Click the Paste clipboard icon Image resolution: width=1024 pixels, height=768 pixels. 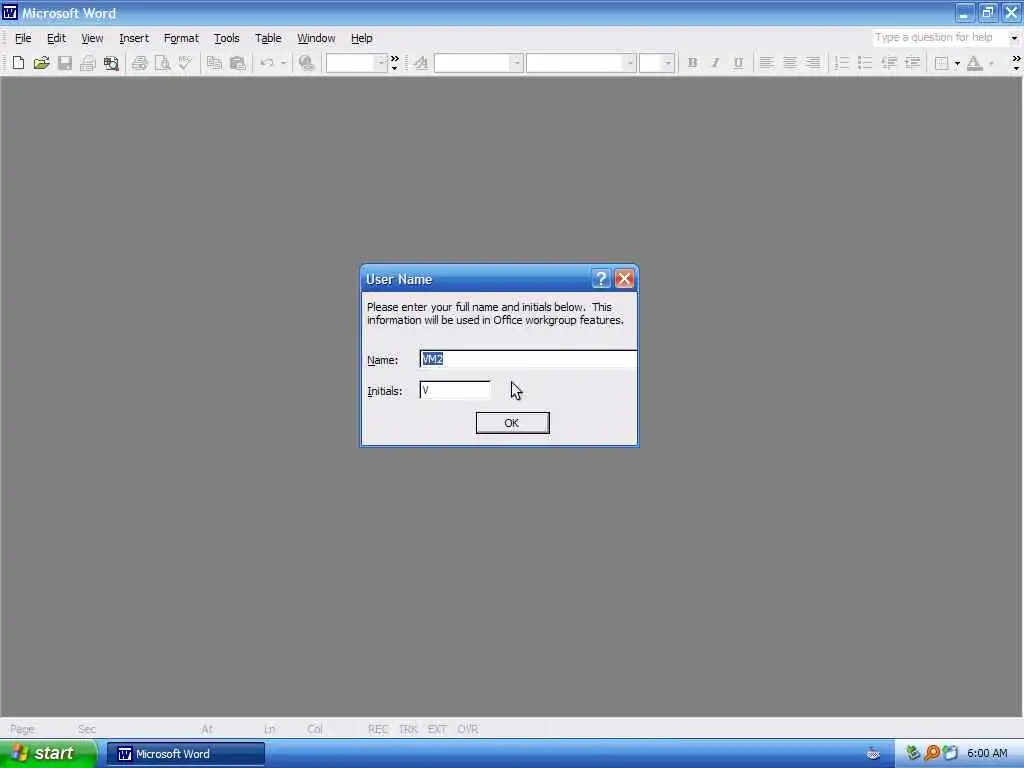tap(238, 63)
